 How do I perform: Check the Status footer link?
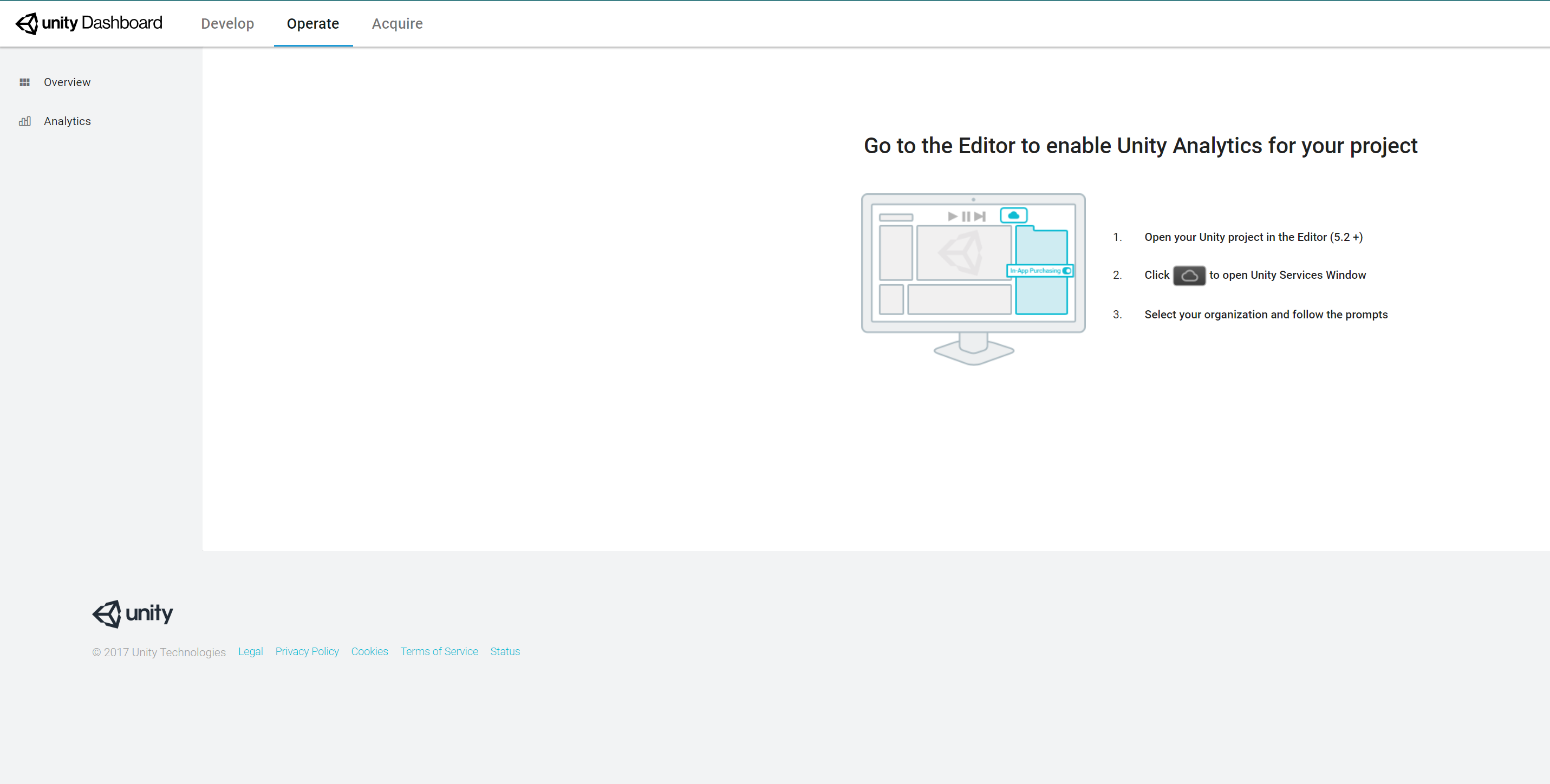pos(505,652)
